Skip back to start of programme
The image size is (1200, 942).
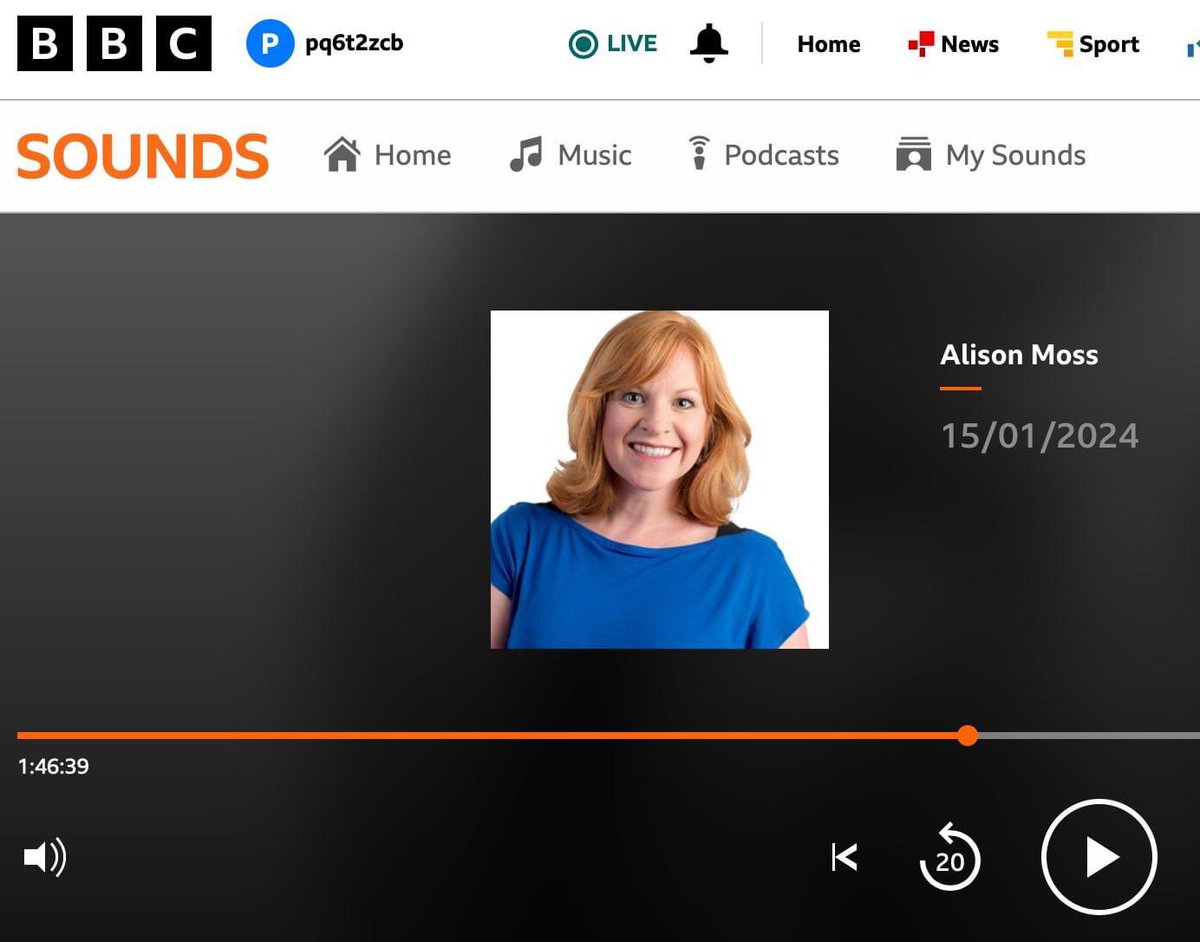point(844,857)
